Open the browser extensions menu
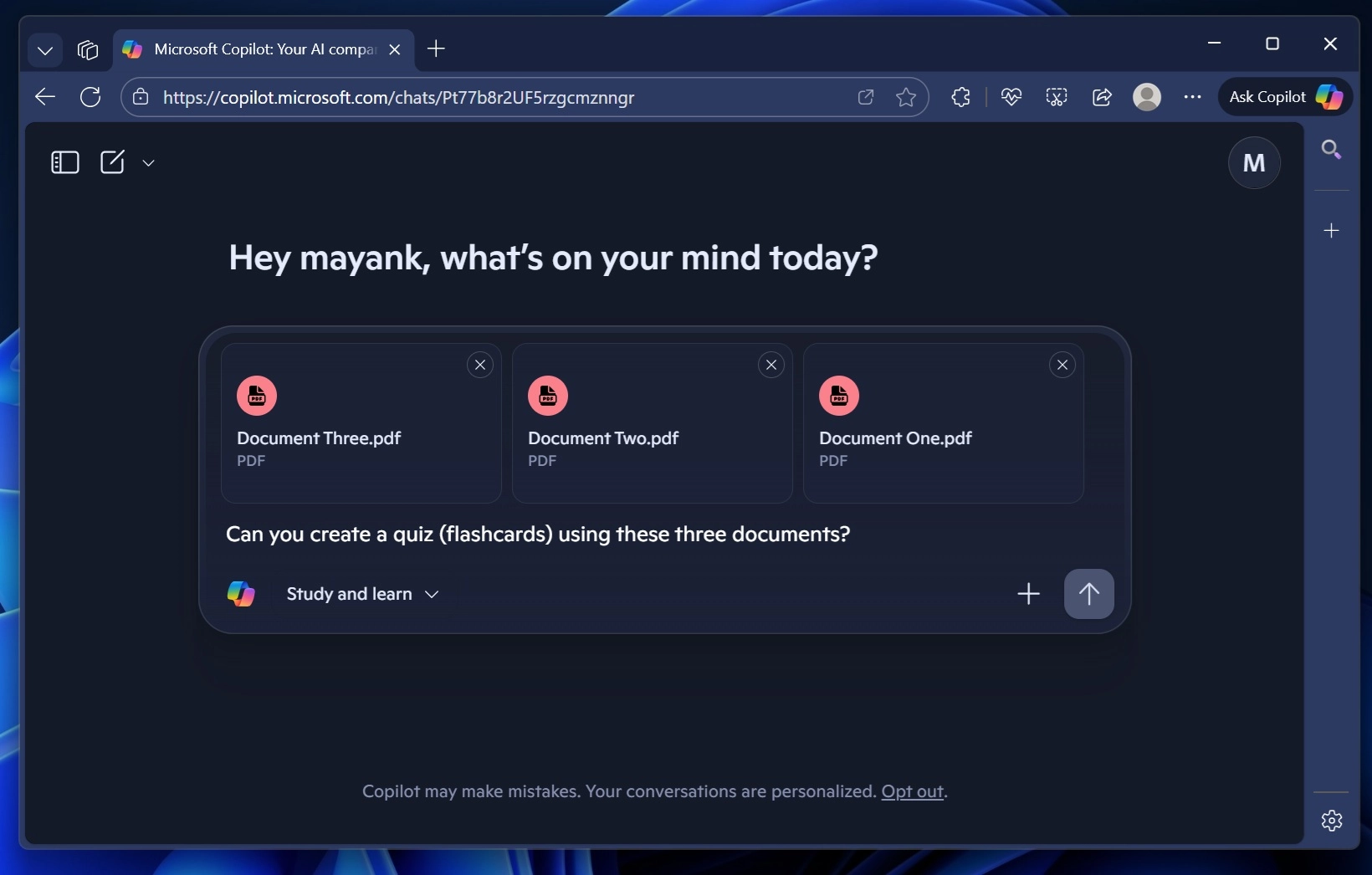Screen dimensions: 1372x875 pyautogui.click(x=960, y=97)
